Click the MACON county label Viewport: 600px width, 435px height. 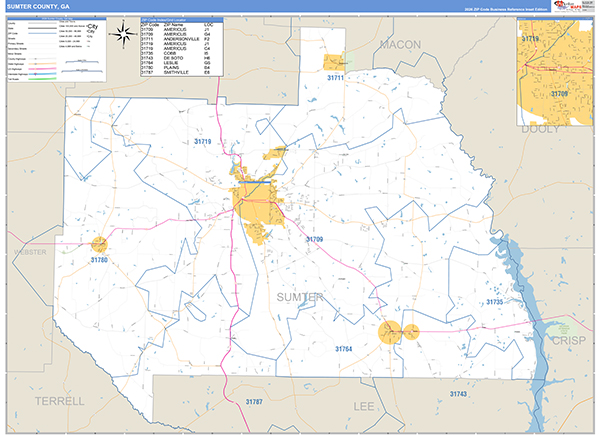pos(400,45)
